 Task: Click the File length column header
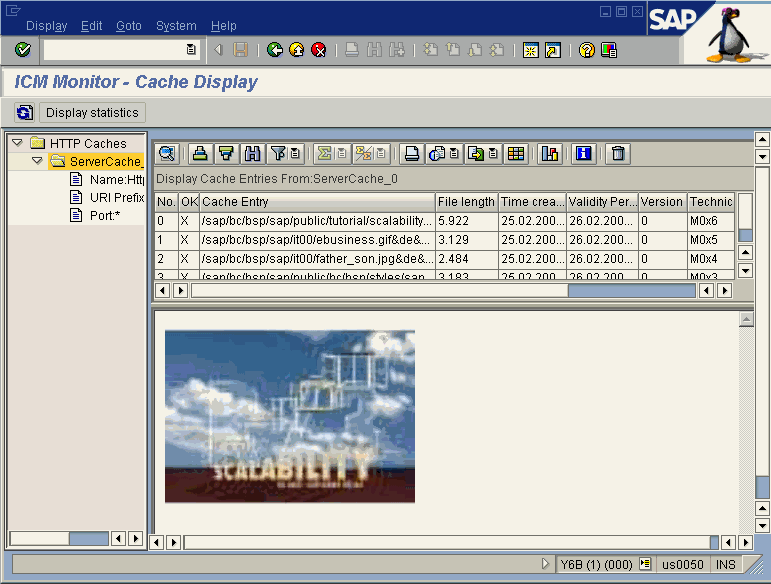point(466,202)
